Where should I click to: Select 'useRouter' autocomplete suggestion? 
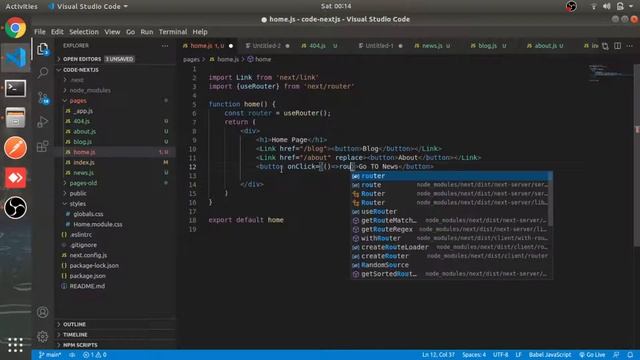(451, 211)
